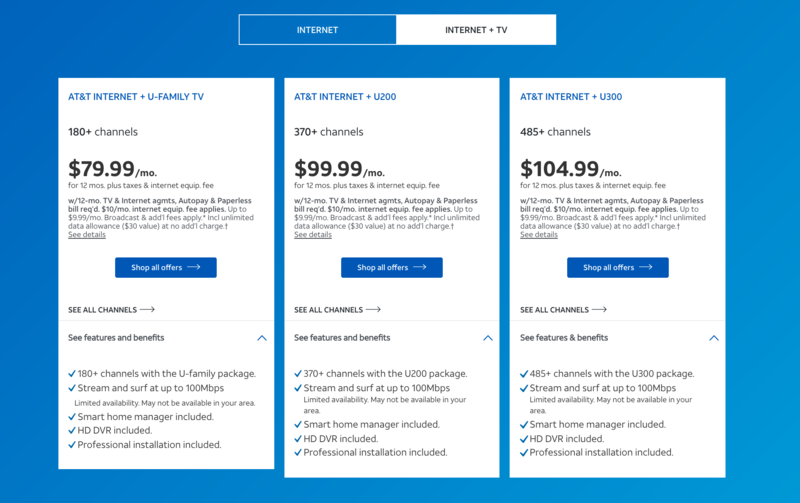Click arrow icon beside U-Family See All Channels
The height and width of the screenshot is (503, 800).
[148, 310]
